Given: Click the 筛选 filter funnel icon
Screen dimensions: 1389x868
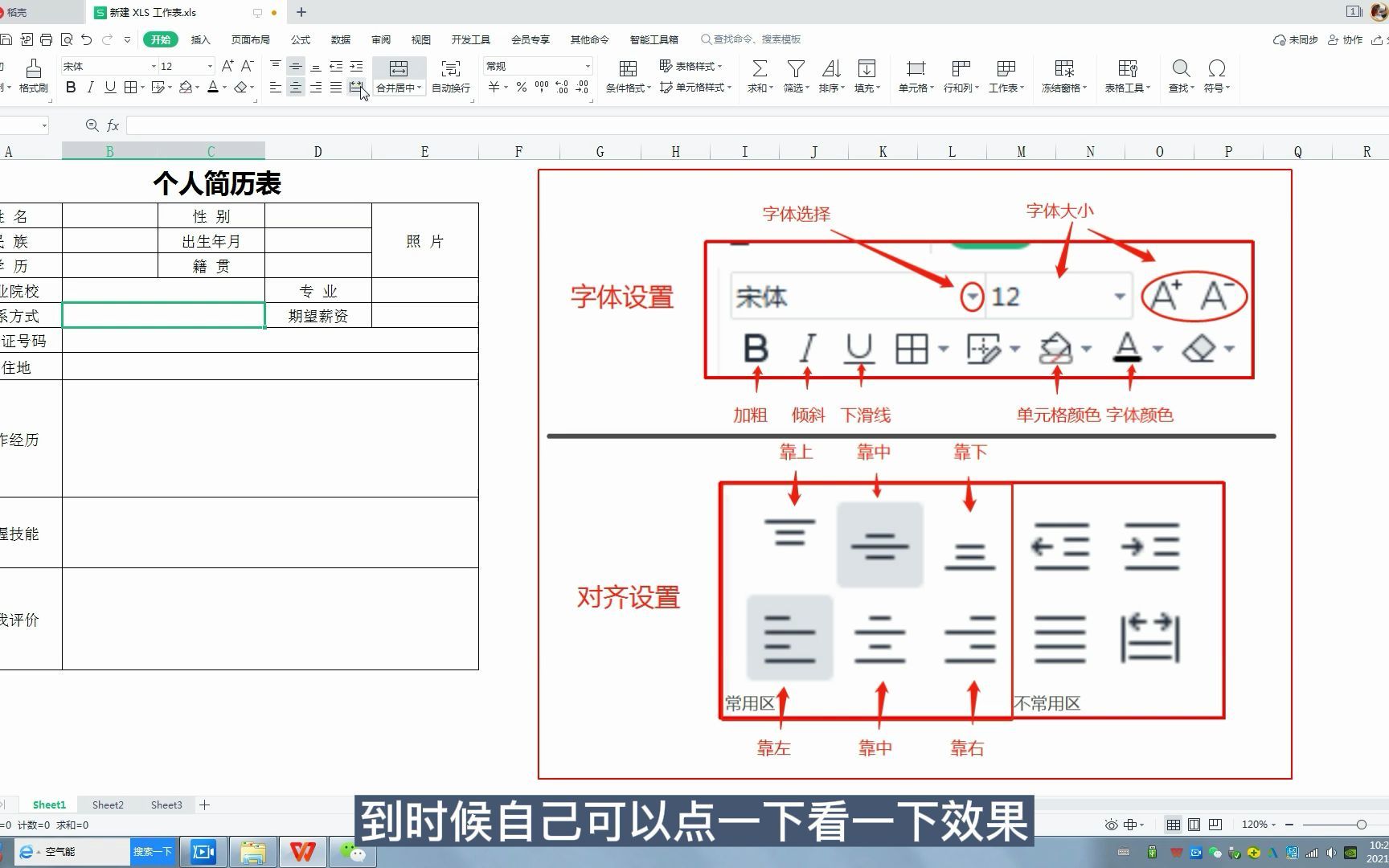Looking at the screenshot, I should pyautogui.click(x=796, y=68).
